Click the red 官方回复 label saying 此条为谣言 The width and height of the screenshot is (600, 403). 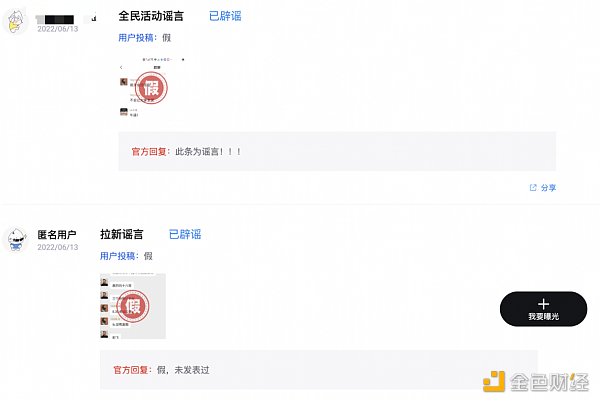[x=152, y=151]
